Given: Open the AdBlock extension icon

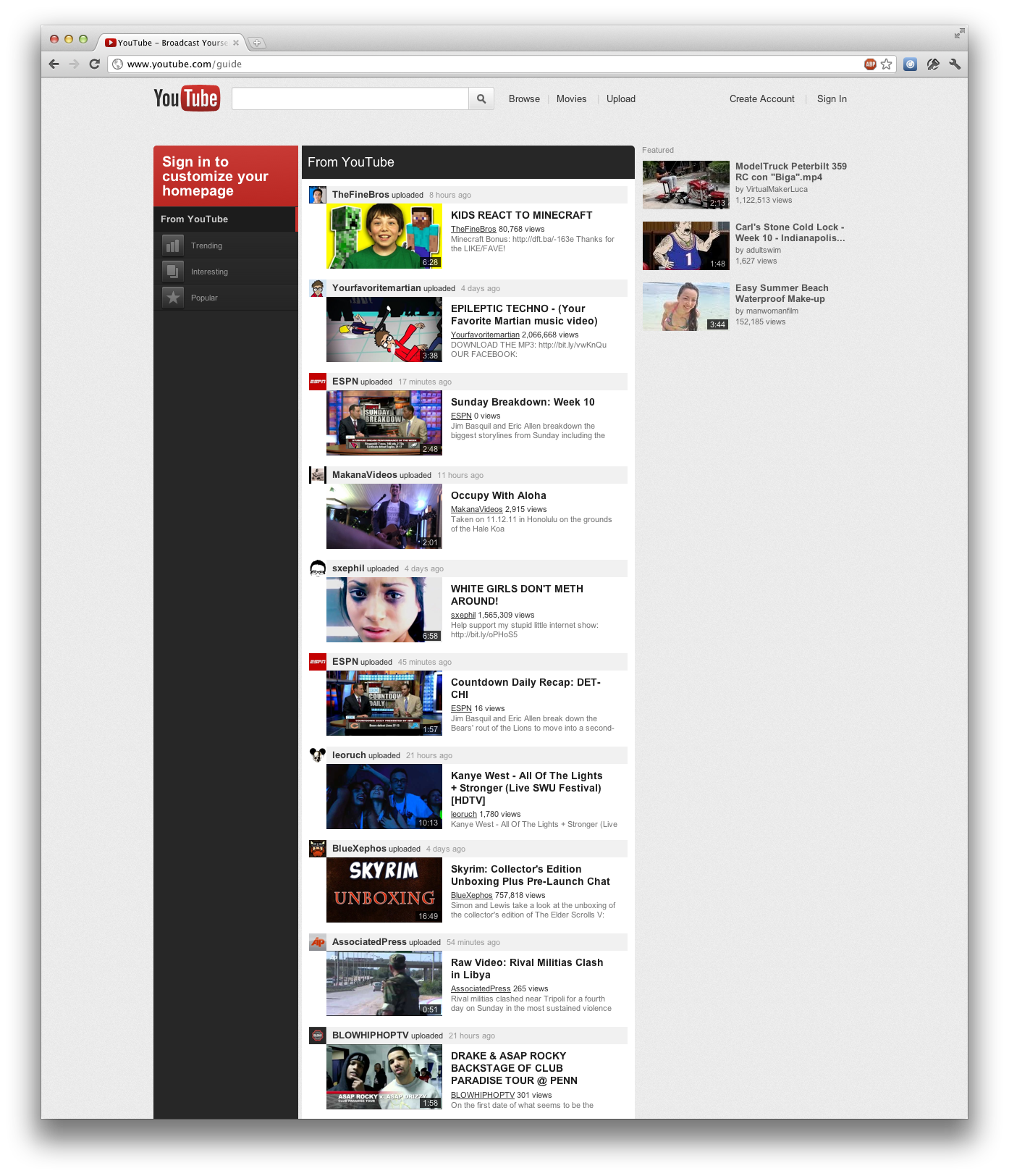Looking at the screenshot, I should click(x=870, y=64).
